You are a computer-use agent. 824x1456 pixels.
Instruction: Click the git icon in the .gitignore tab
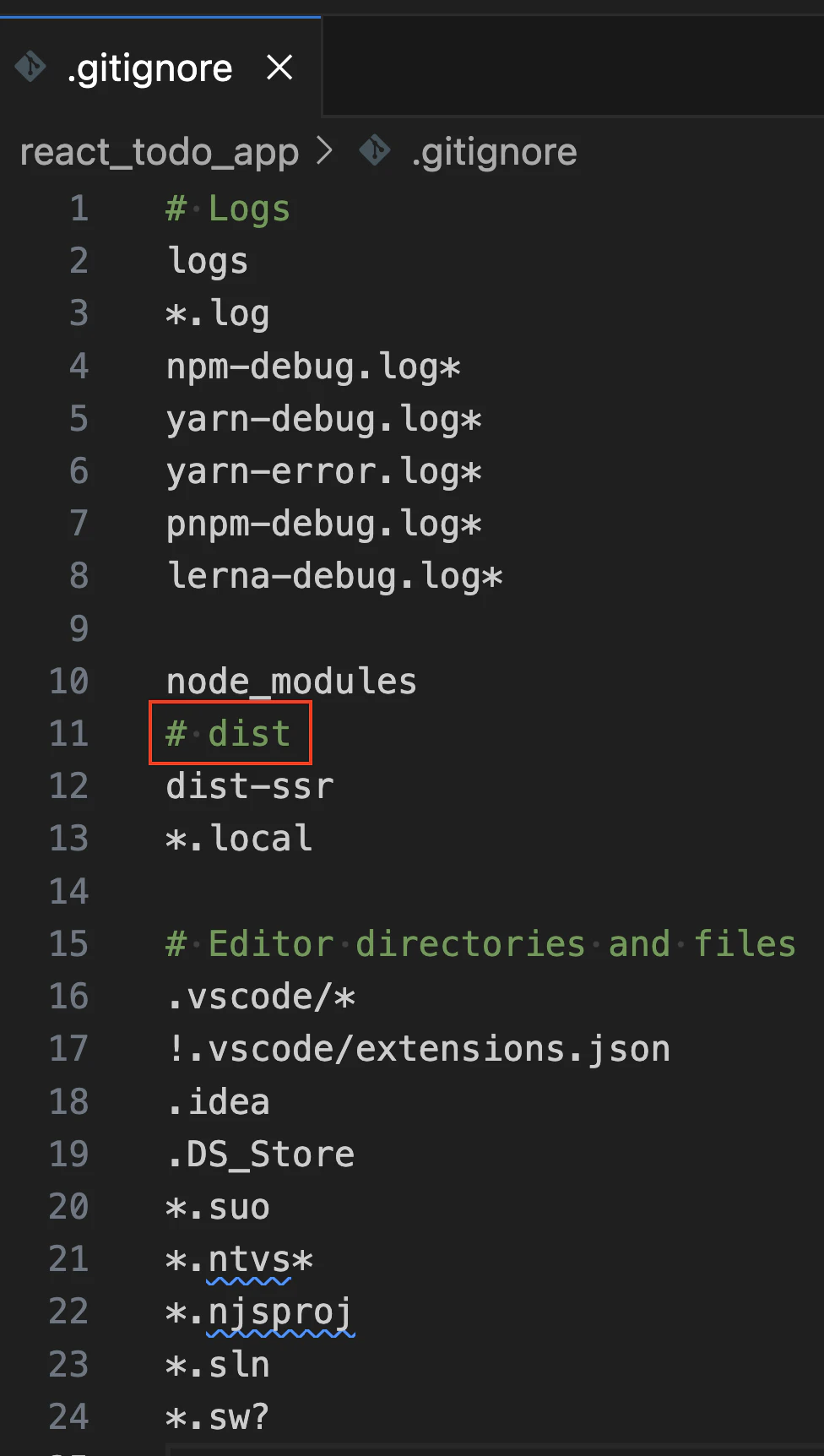30,66
